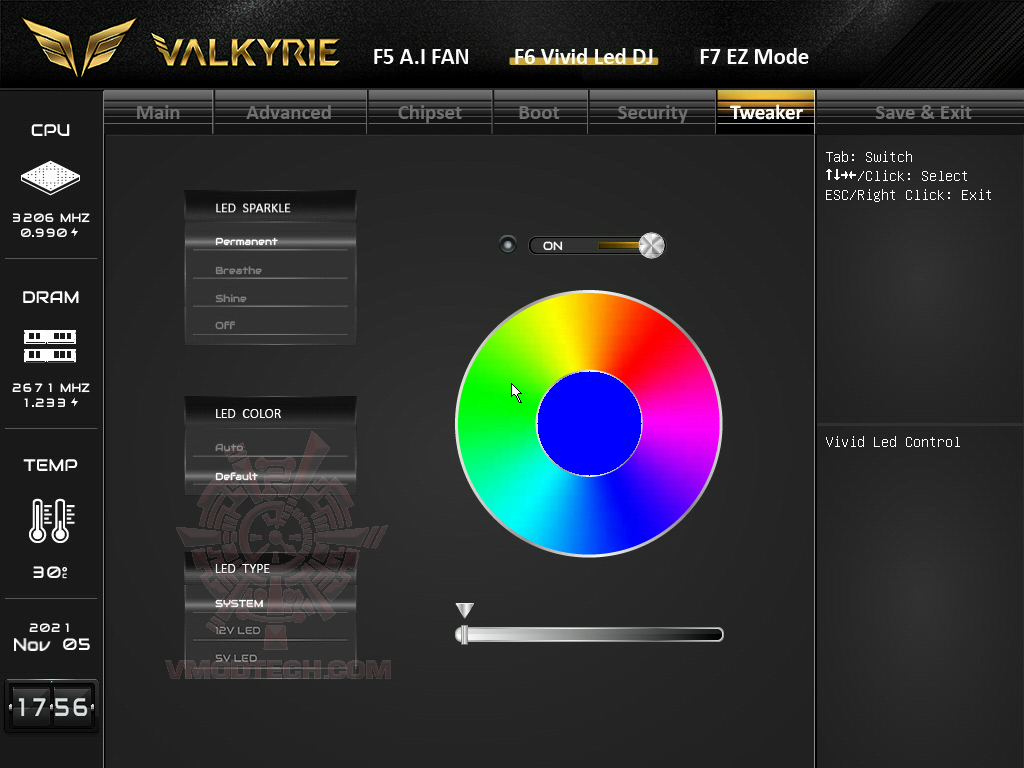The height and width of the screenshot is (768, 1024).
Task: Select Breathe LED sparkle mode
Action: coord(270,270)
